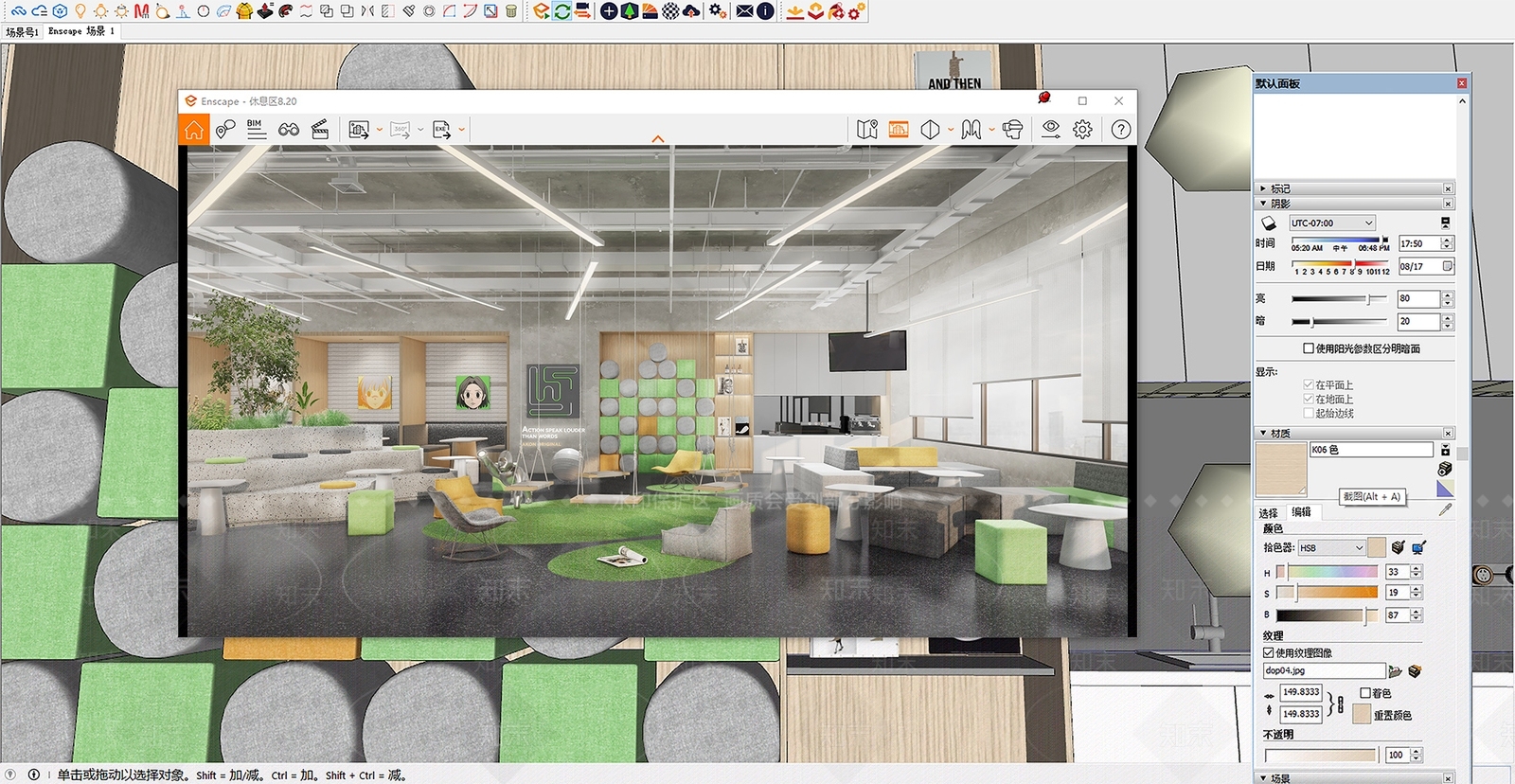
Task: Switch to Enscape 场景 1 tab
Action: (81, 31)
